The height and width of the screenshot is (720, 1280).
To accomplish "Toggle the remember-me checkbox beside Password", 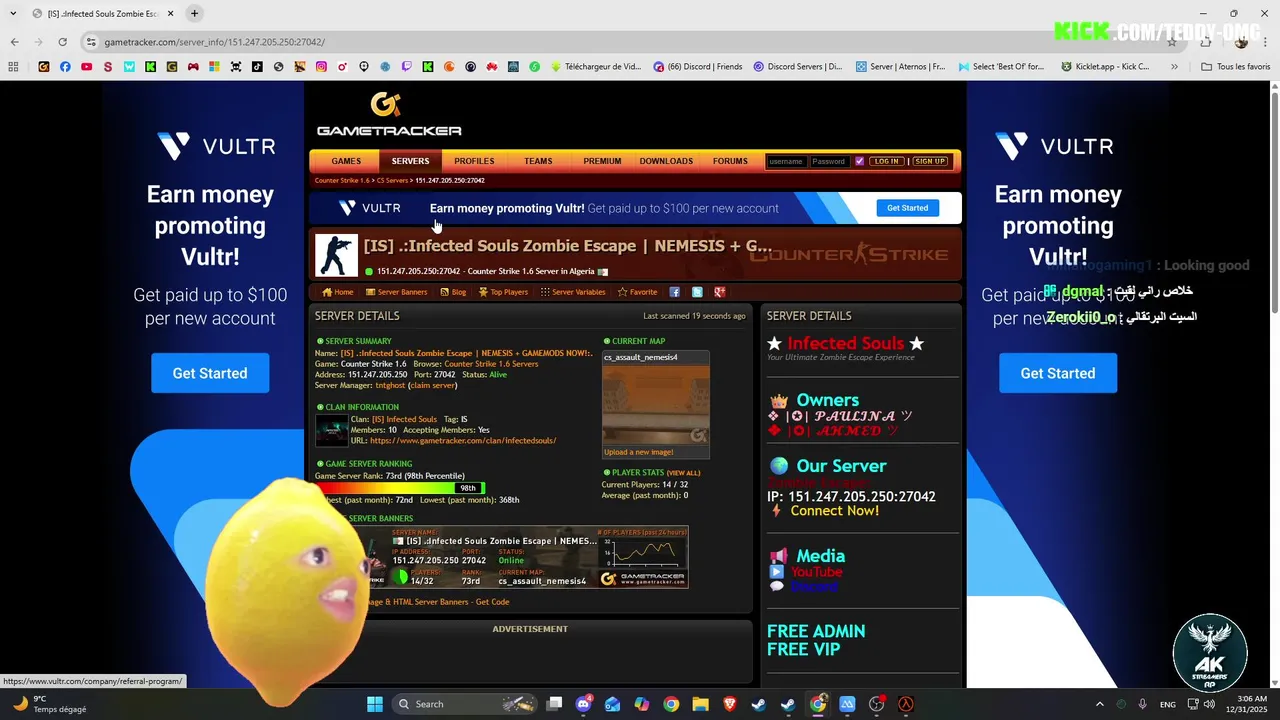I will (859, 161).
